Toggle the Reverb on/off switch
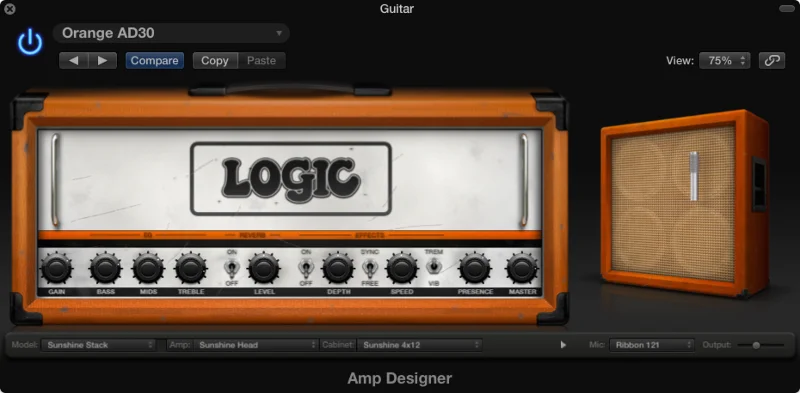The image size is (800, 393). [232, 267]
